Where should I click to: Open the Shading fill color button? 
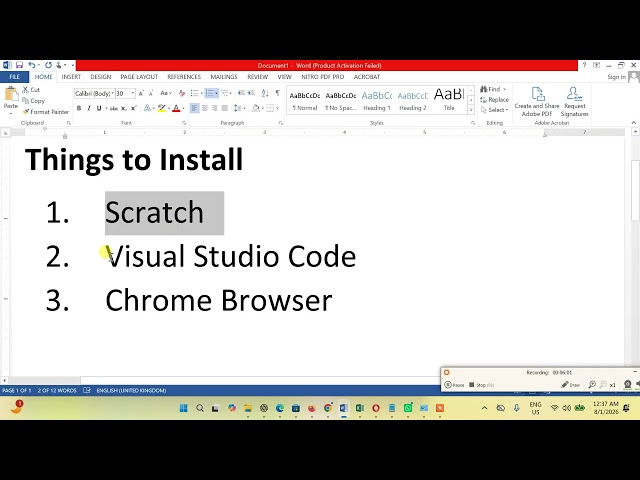coord(256,109)
